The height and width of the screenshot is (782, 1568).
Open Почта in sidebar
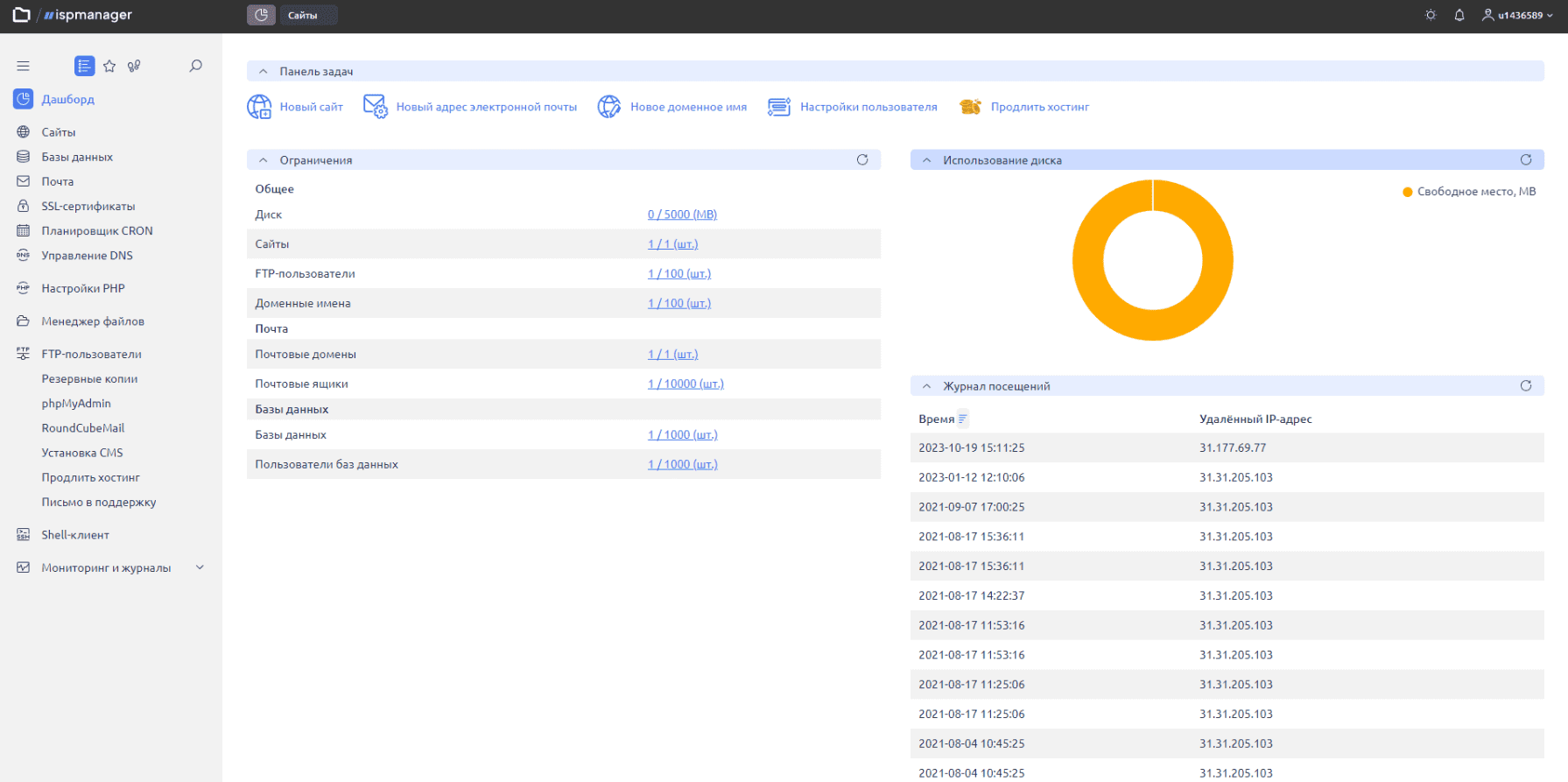58,181
